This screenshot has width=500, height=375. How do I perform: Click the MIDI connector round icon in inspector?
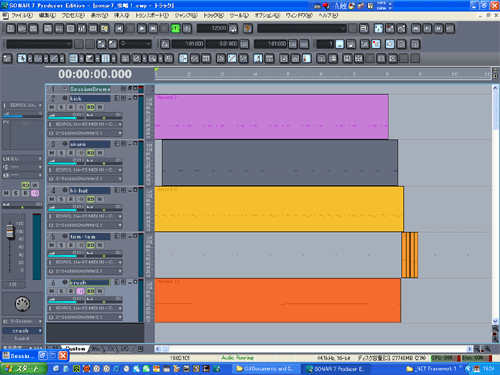[22, 304]
